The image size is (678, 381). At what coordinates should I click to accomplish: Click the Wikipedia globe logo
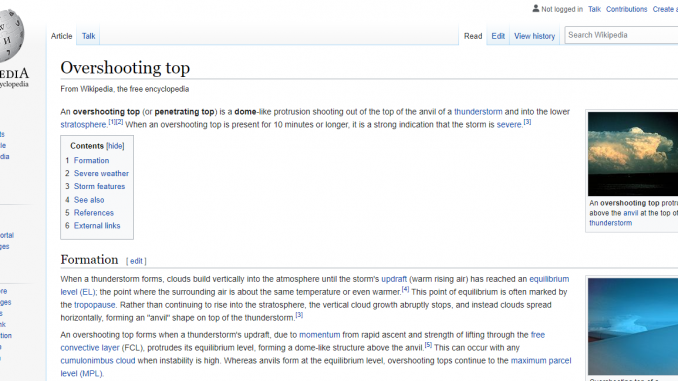pyautogui.click(x=11, y=35)
